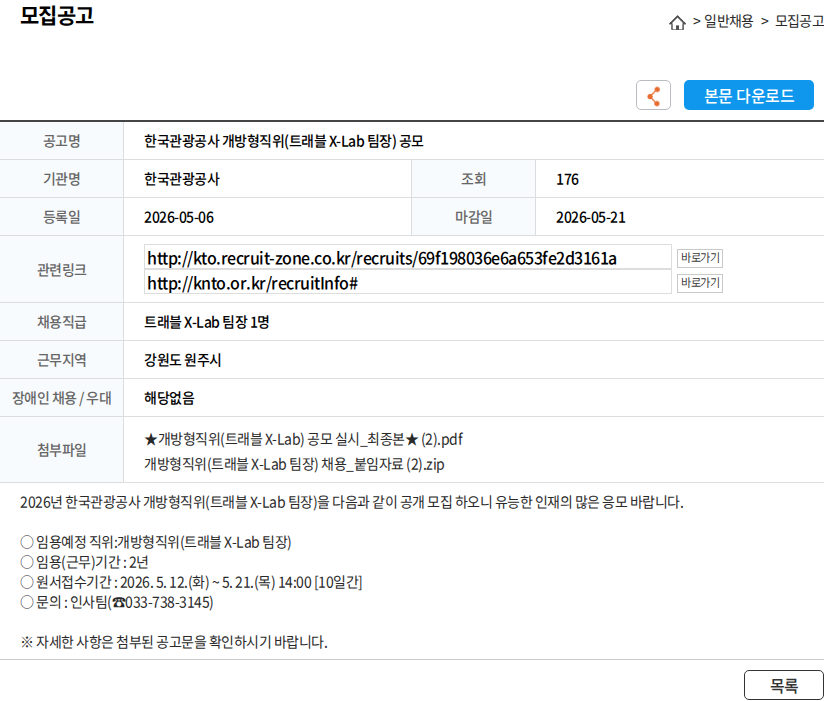The height and width of the screenshot is (701, 824).
Task: Click the 채용직급 row label
Action: (61, 322)
